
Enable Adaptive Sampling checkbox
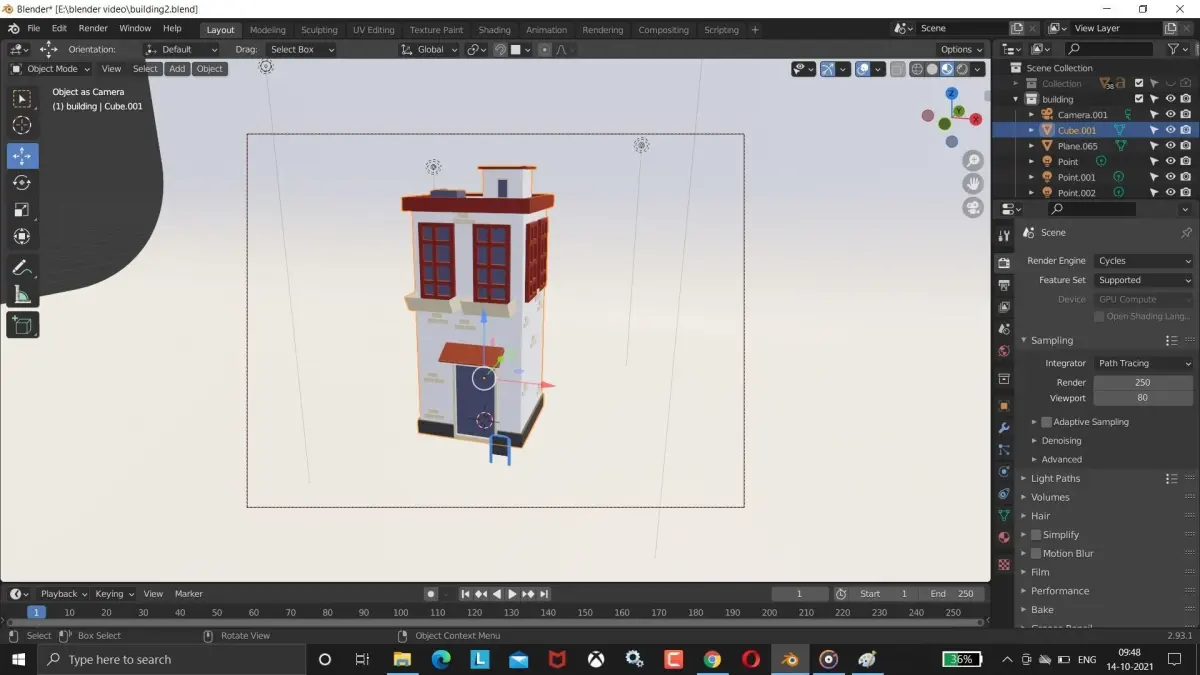[1046, 422]
